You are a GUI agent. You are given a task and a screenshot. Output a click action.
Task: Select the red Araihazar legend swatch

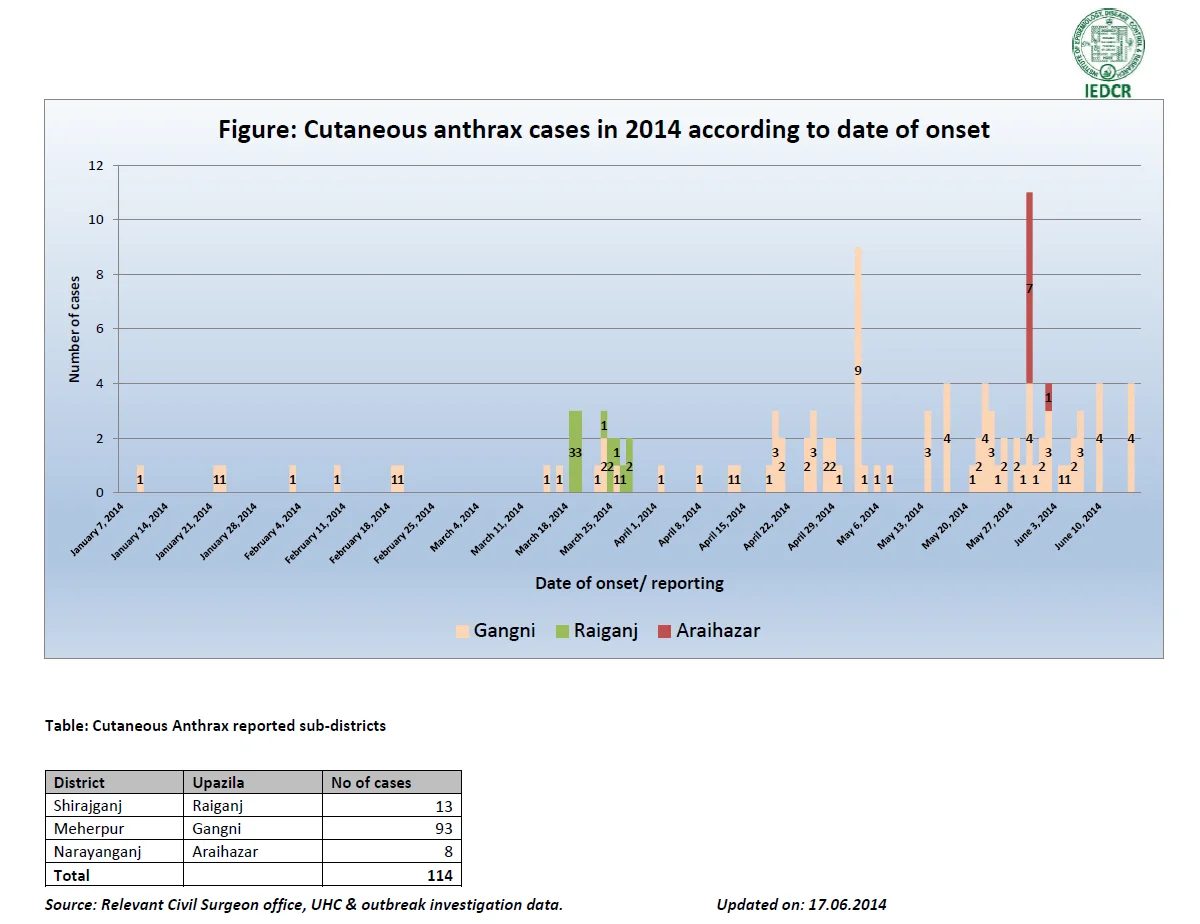point(664,631)
